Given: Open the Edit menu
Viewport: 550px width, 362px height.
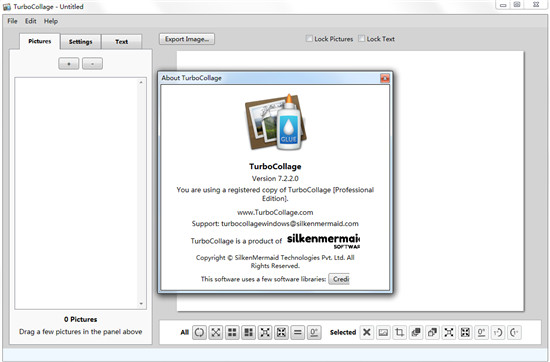Looking at the screenshot, I should [31, 21].
